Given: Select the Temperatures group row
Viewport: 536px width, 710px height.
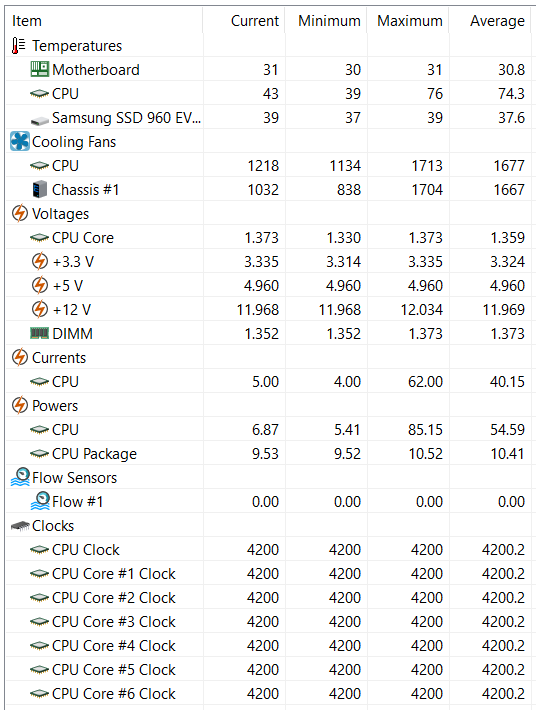Looking at the screenshot, I should point(268,46).
